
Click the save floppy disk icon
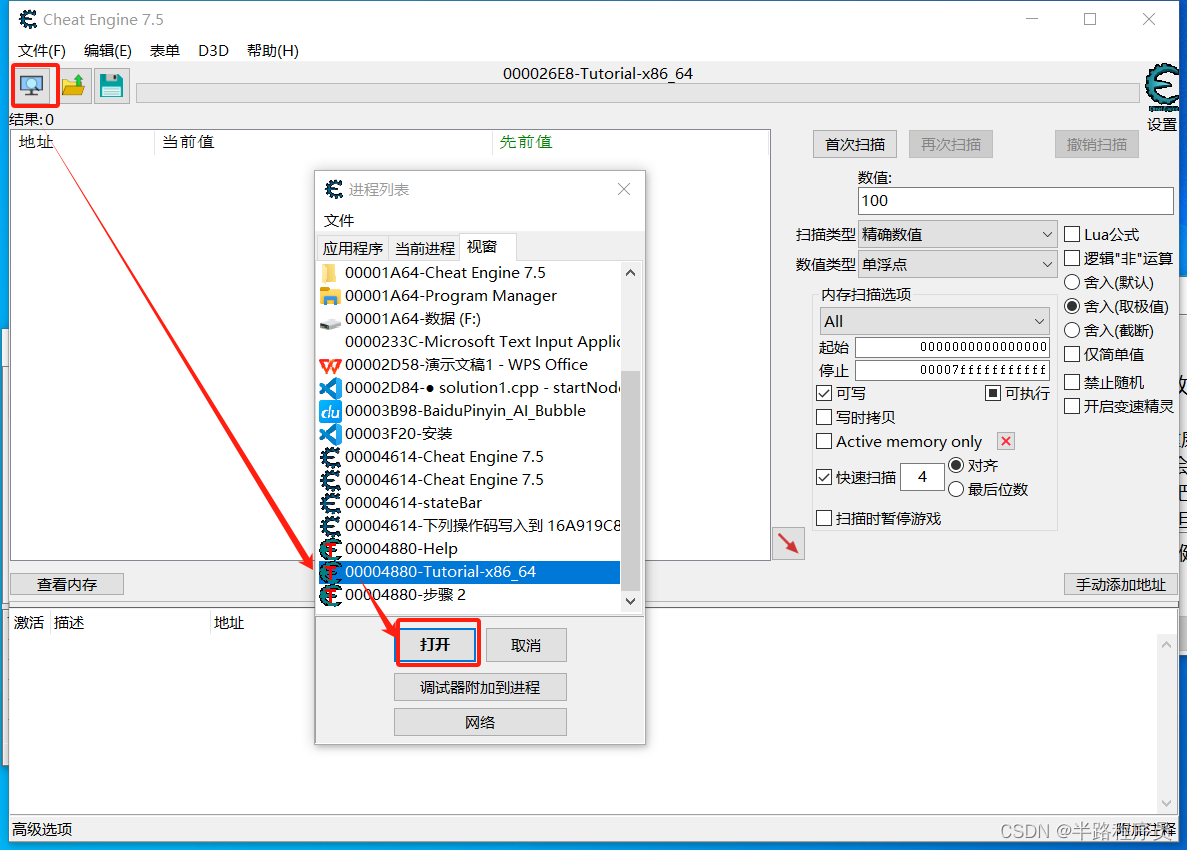pos(111,86)
